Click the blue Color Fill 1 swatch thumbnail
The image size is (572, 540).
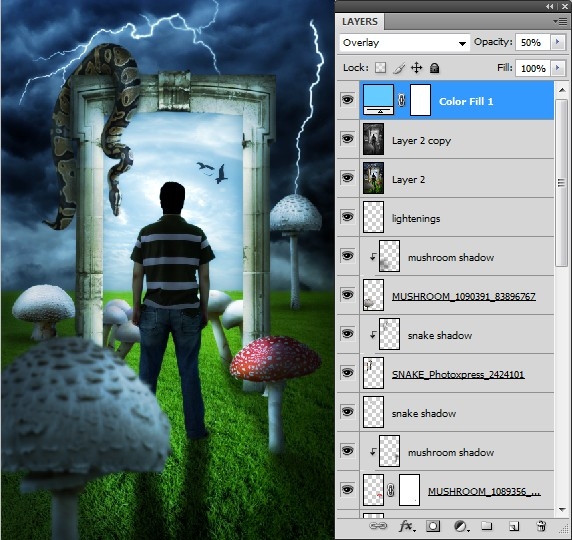pos(378,100)
